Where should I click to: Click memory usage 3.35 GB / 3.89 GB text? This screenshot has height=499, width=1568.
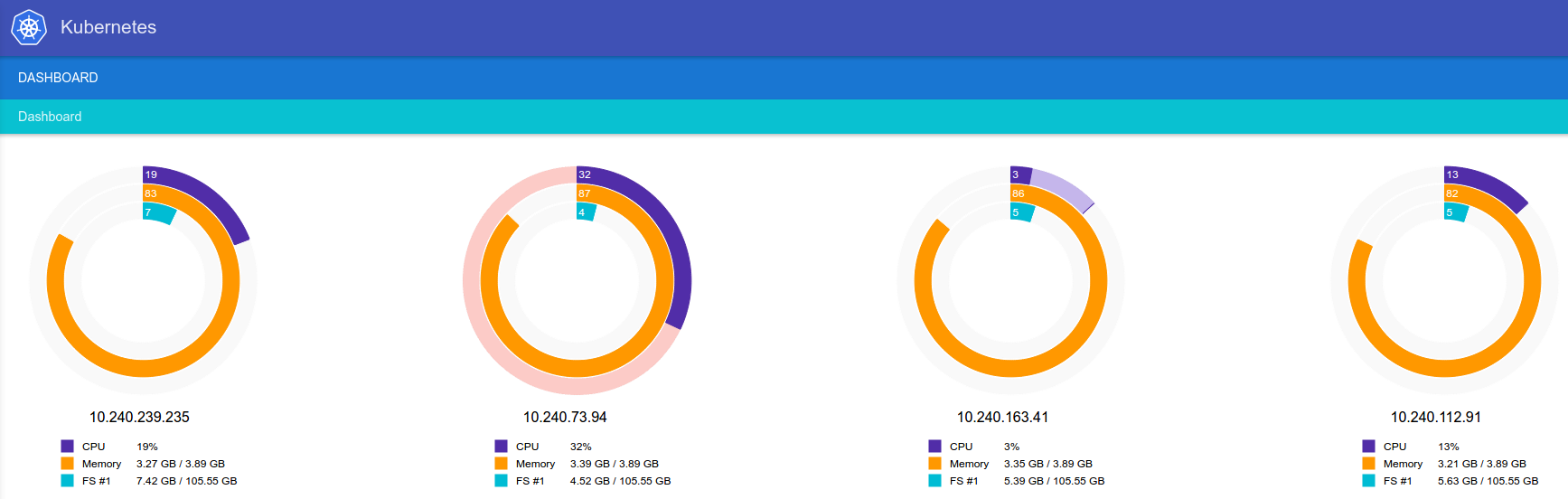coord(1047,464)
